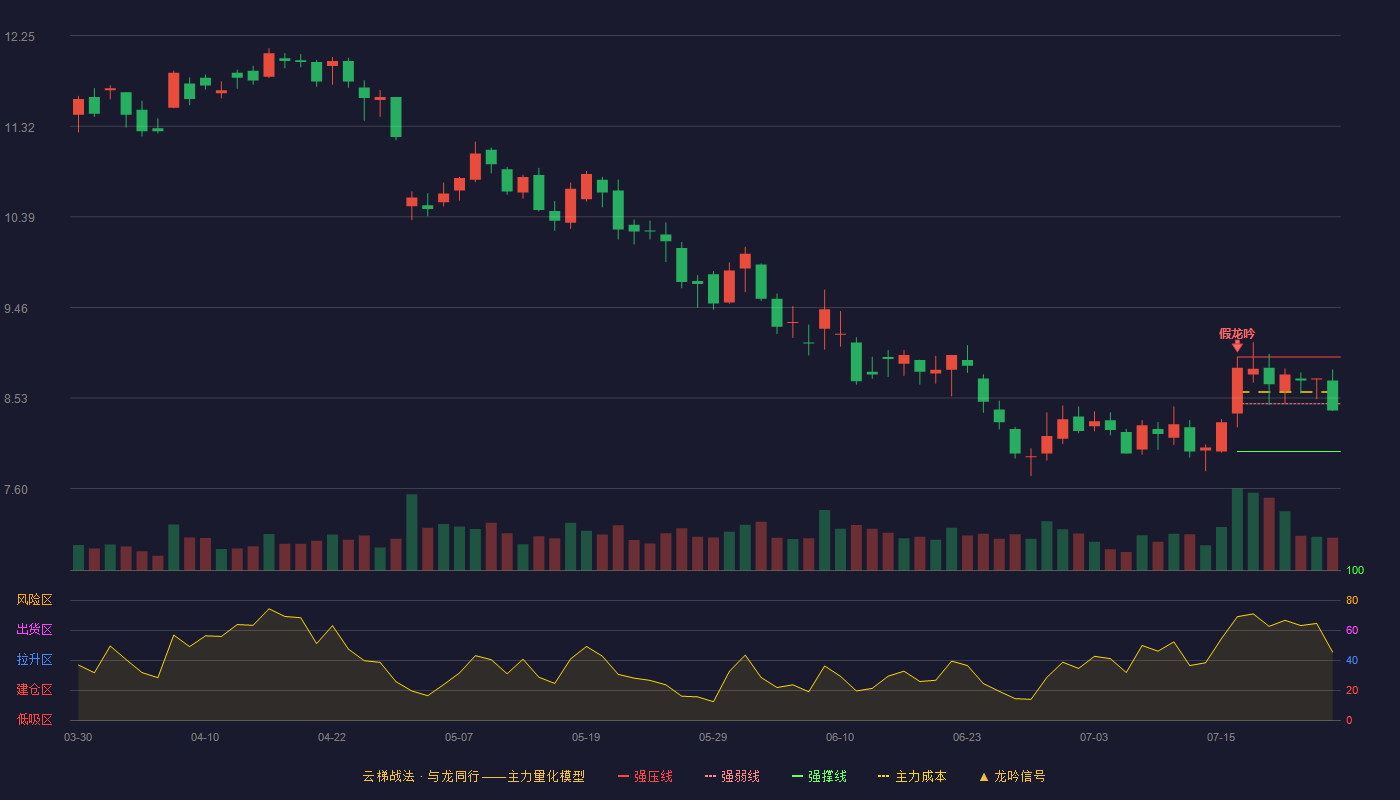This screenshot has width=1400, height=800.
Task: Click the 05-19 date axis label
Action: tap(586, 737)
